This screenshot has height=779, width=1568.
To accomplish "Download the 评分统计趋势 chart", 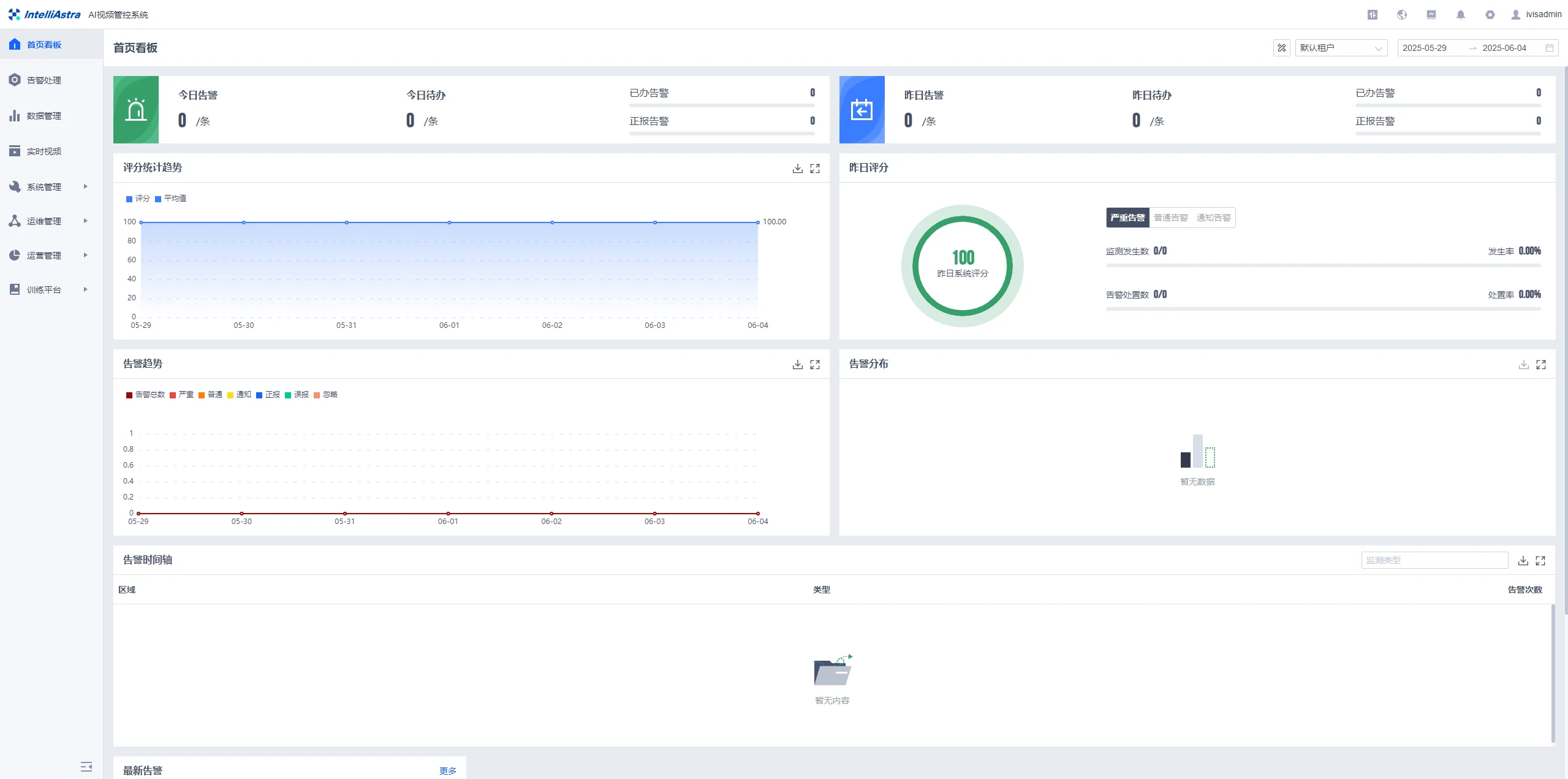I will tap(797, 169).
